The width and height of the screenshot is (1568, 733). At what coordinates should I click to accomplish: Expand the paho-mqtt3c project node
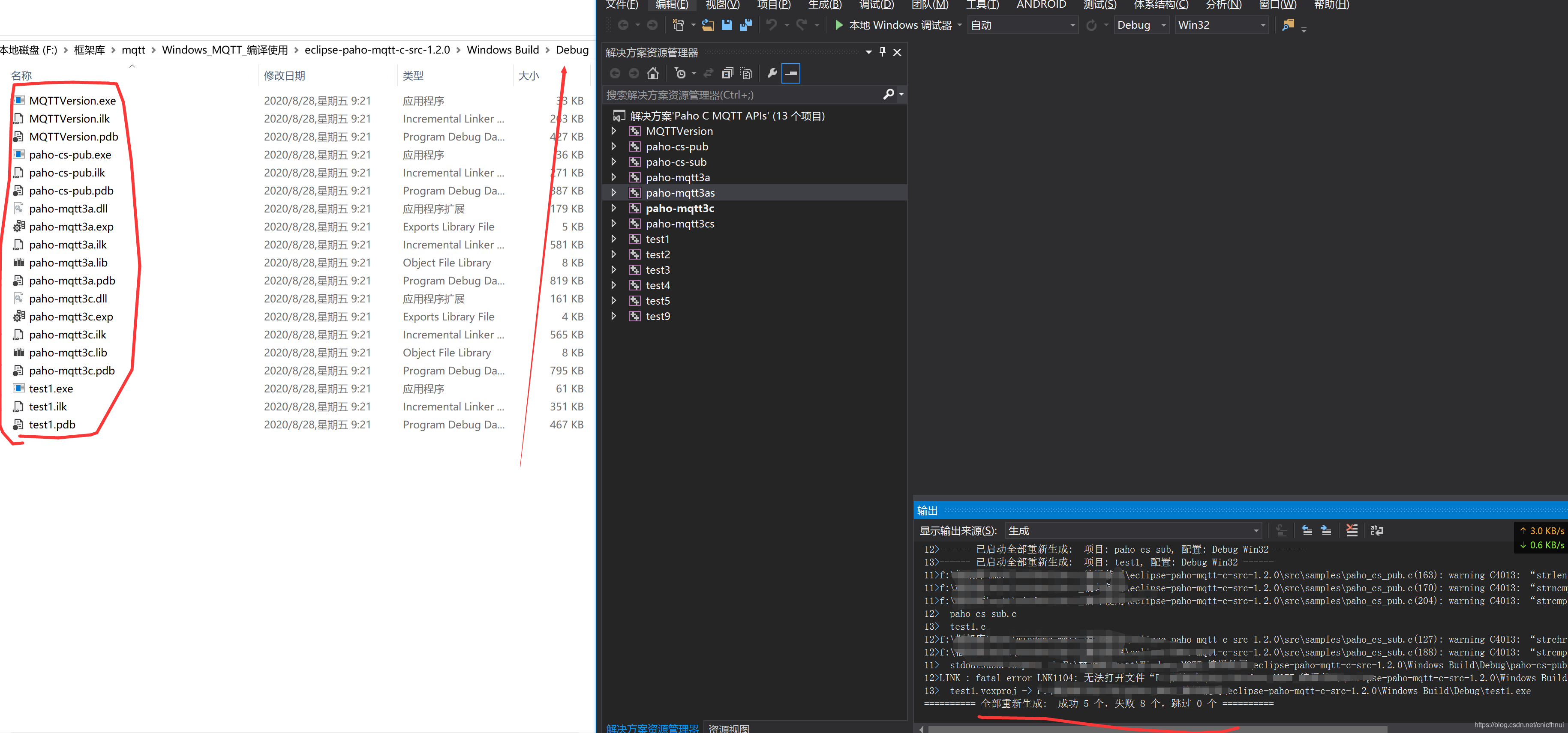[613, 208]
